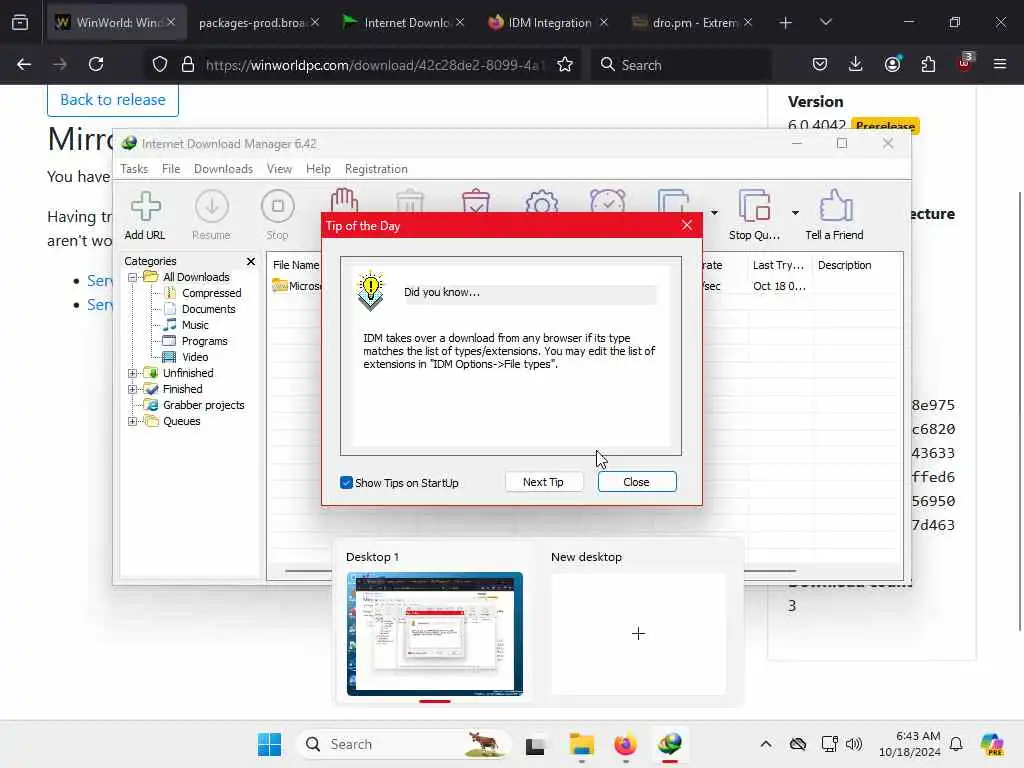Click the Windows taskbar Search box
1024x768 pixels.
404,744
